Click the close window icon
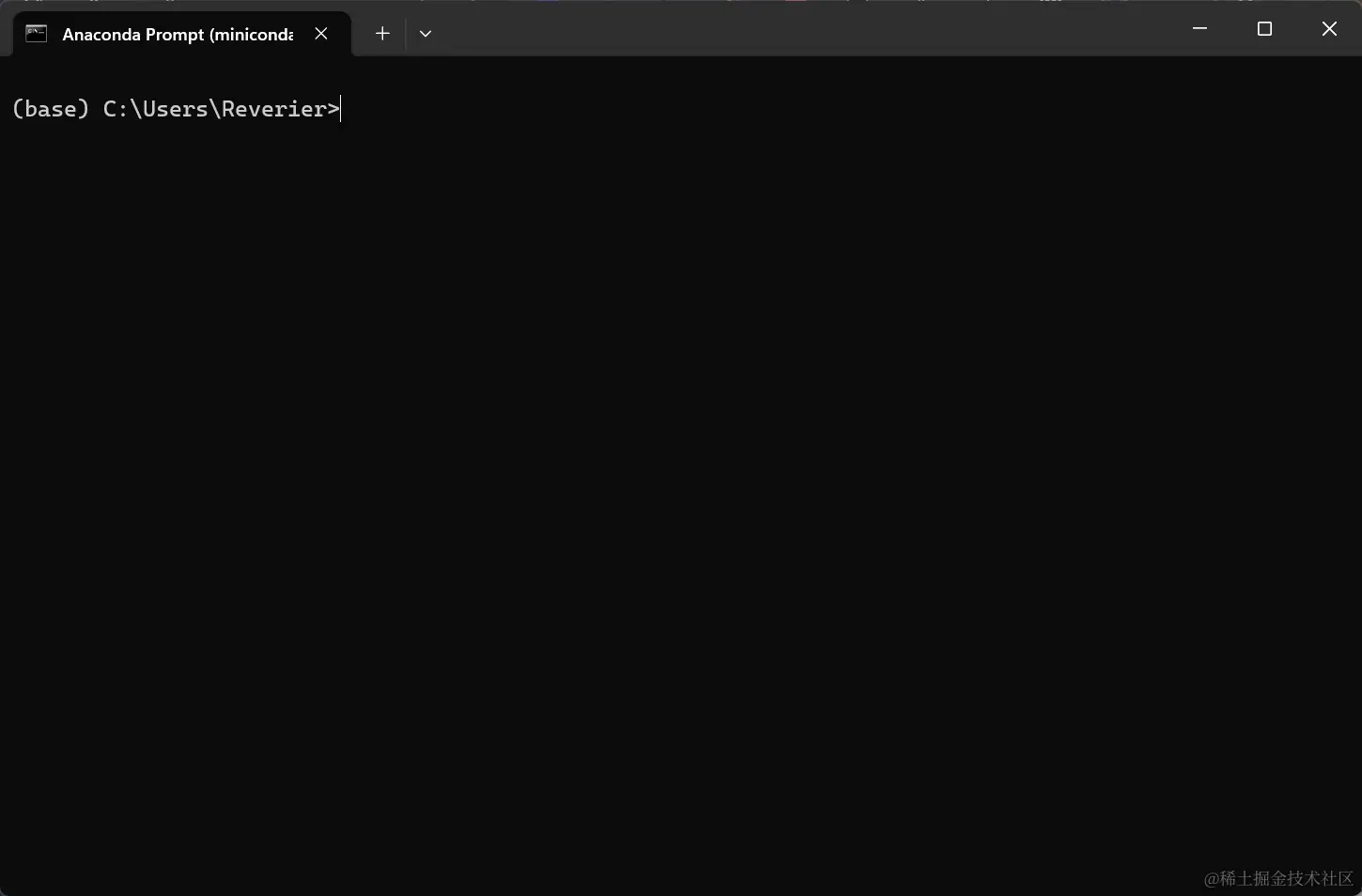The width and height of the screenshot is (1362, 896). coord(1328,28)
